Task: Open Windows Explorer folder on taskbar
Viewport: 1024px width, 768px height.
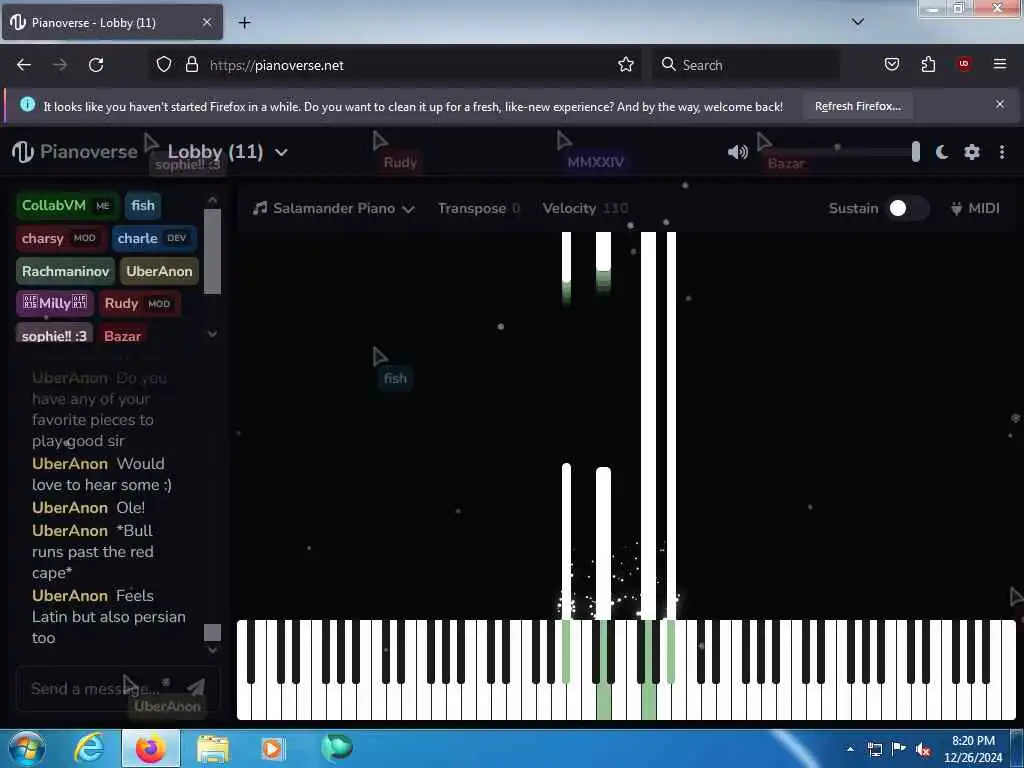Action: (x=213, y=748)
